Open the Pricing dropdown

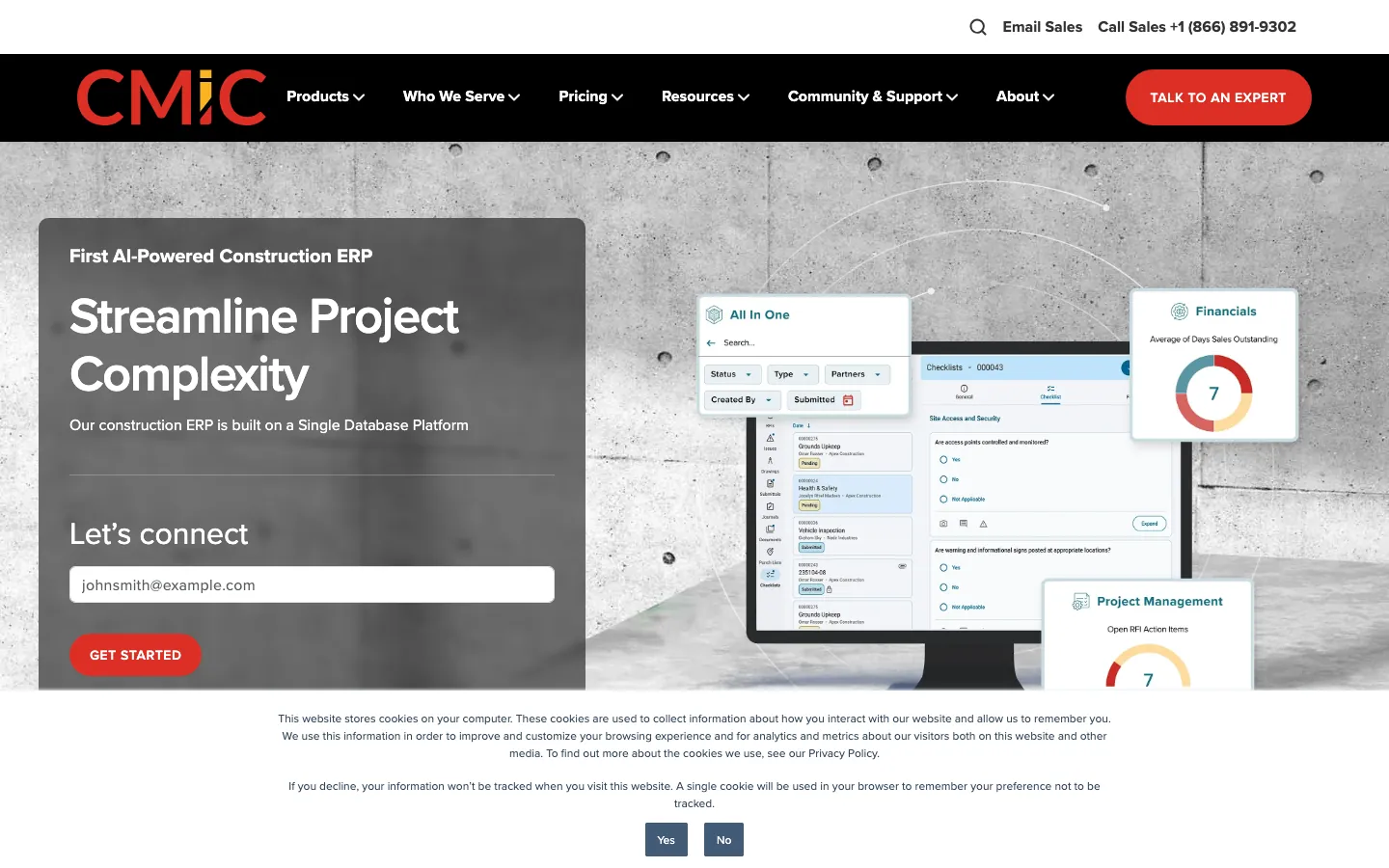tap(590, 96)
